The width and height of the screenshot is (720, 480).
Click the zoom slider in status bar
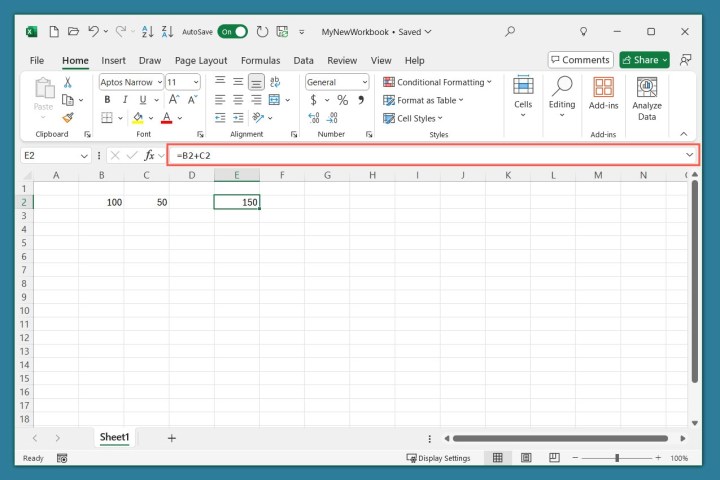pos(617,458)
